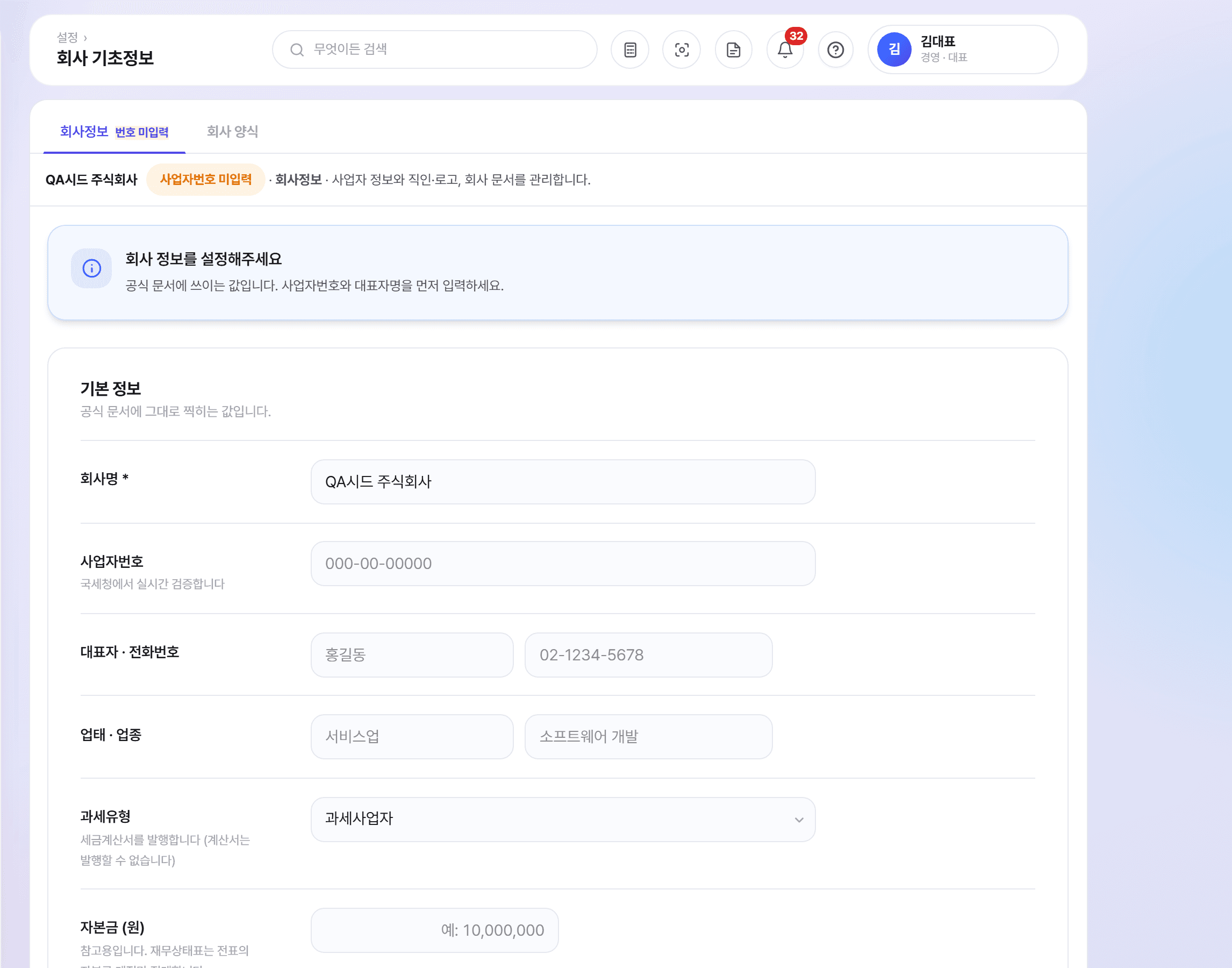
Task: Click the 업태 · 업종 label
Action: (x=110, y=735)
